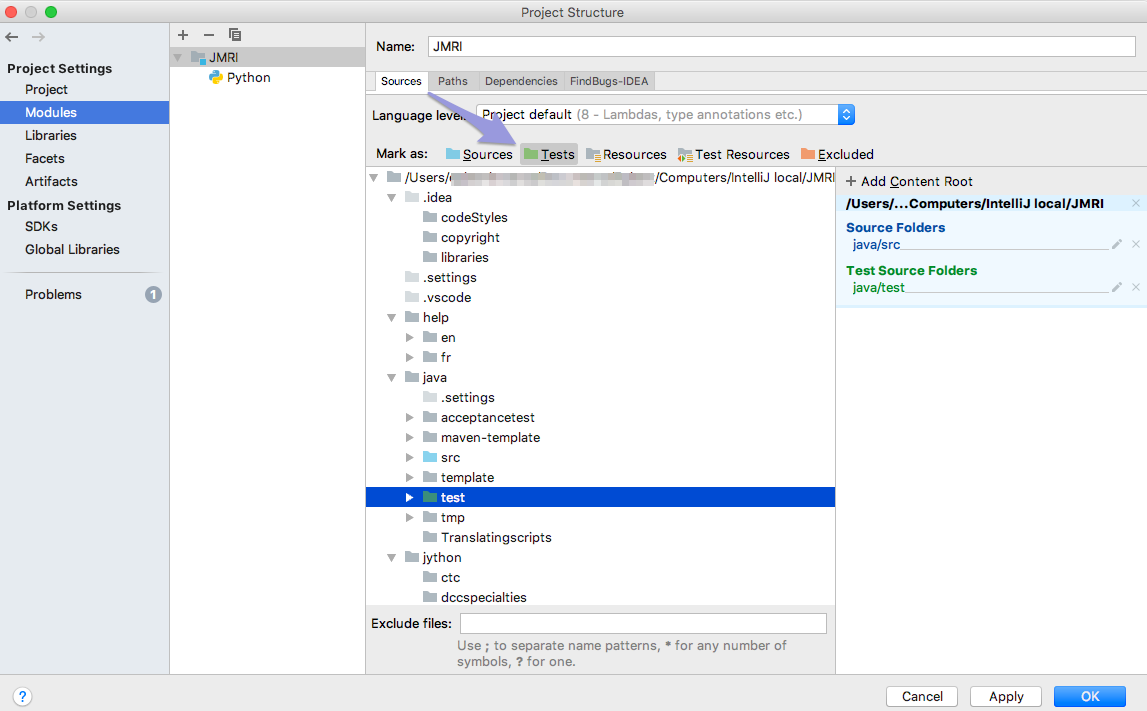This screenshot has width=1147, height=711.
Task: Click the Apply button
Action: click(x=1005, y=696)
